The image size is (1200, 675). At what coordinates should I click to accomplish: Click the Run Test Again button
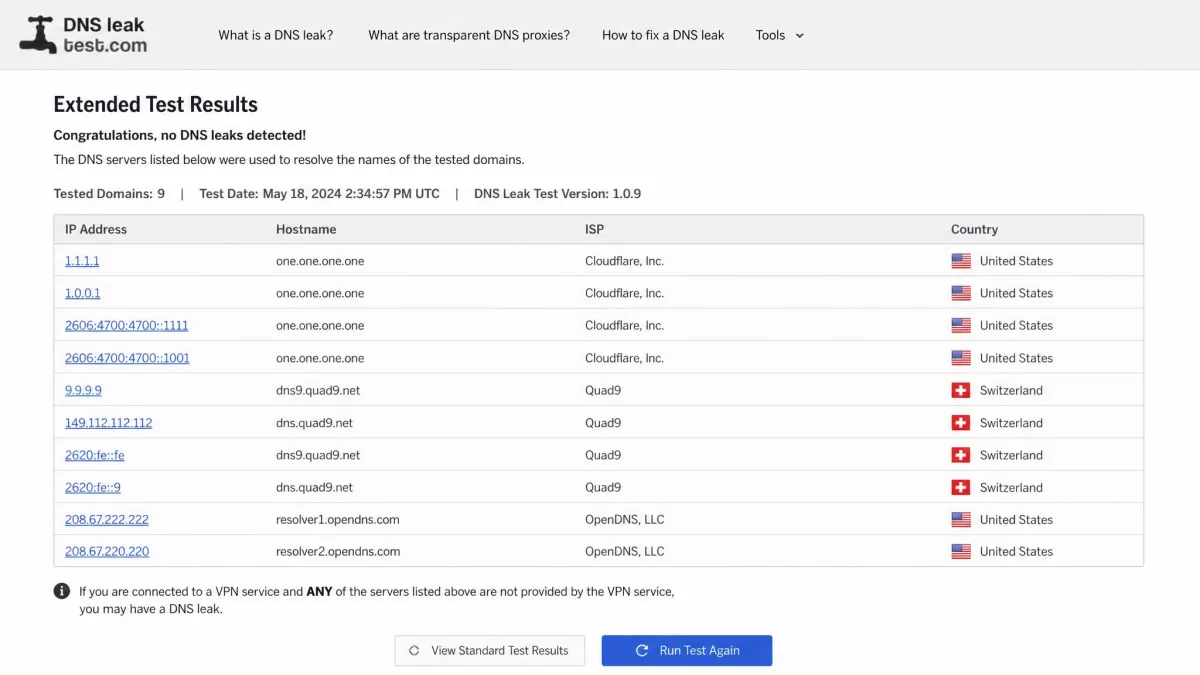[687, 650]
